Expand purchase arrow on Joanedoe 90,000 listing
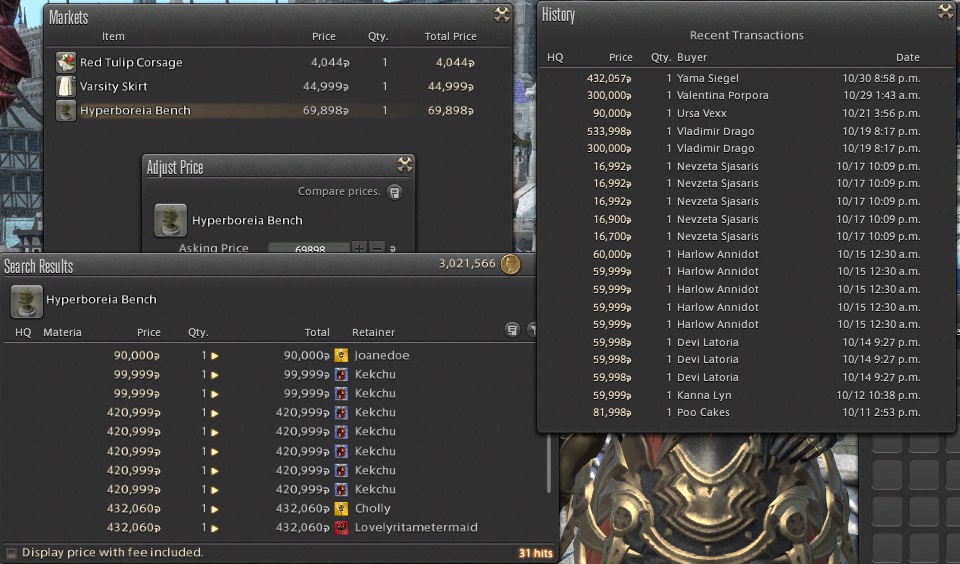The width and height of the screenshot is (960, 564). click(215, 356)
